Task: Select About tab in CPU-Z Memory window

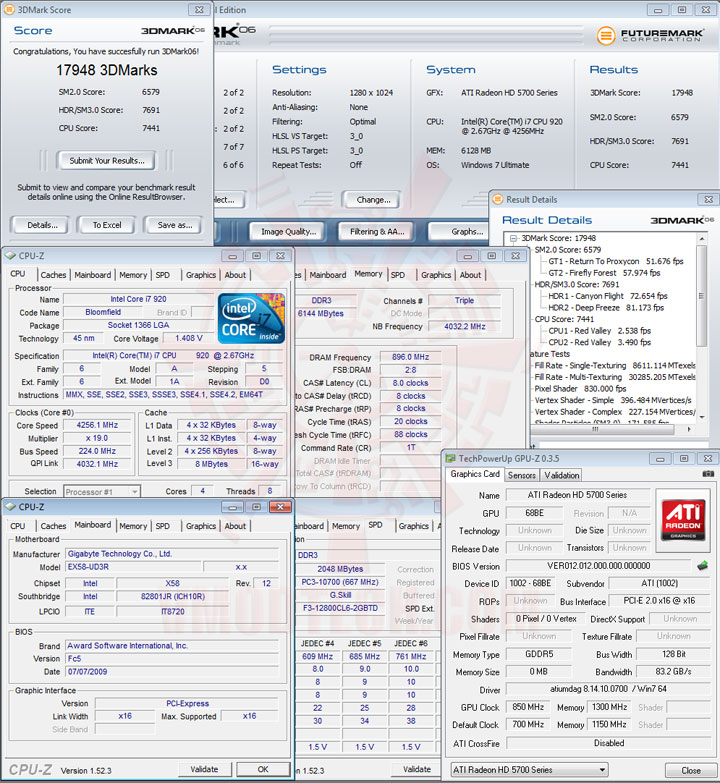Action: point(470,275)
